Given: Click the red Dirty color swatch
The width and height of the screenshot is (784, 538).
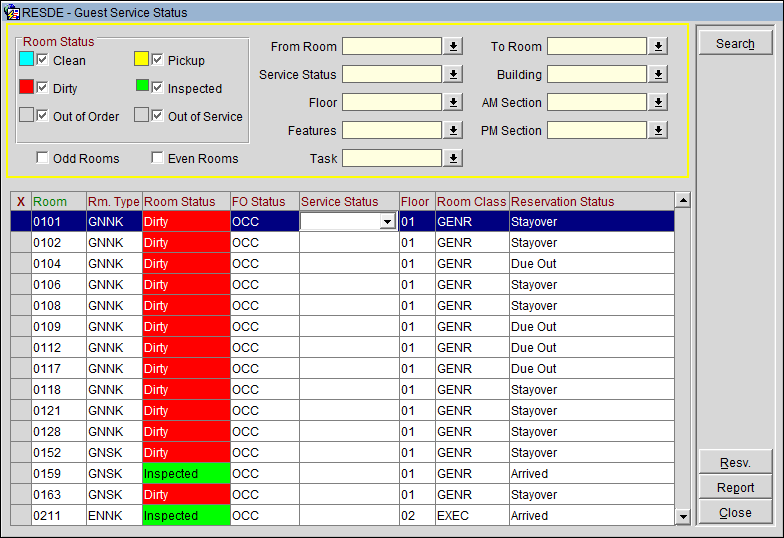Looking at the screenshot, I should pyautogui.click(x=27, y=87).
